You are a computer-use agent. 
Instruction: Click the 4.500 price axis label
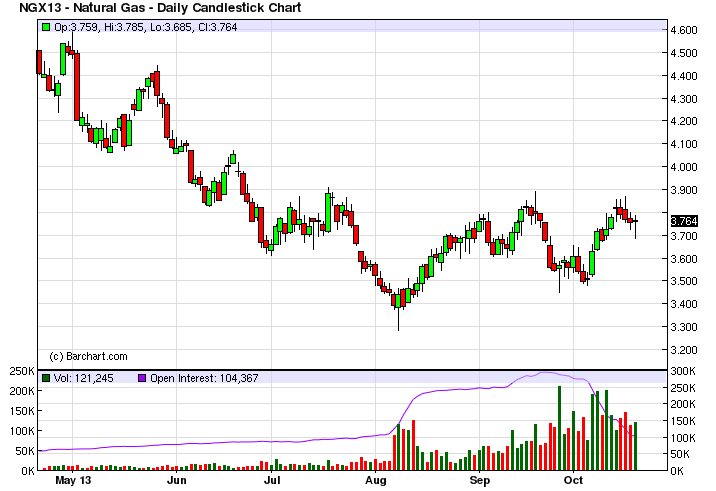[x=684, y=53]
